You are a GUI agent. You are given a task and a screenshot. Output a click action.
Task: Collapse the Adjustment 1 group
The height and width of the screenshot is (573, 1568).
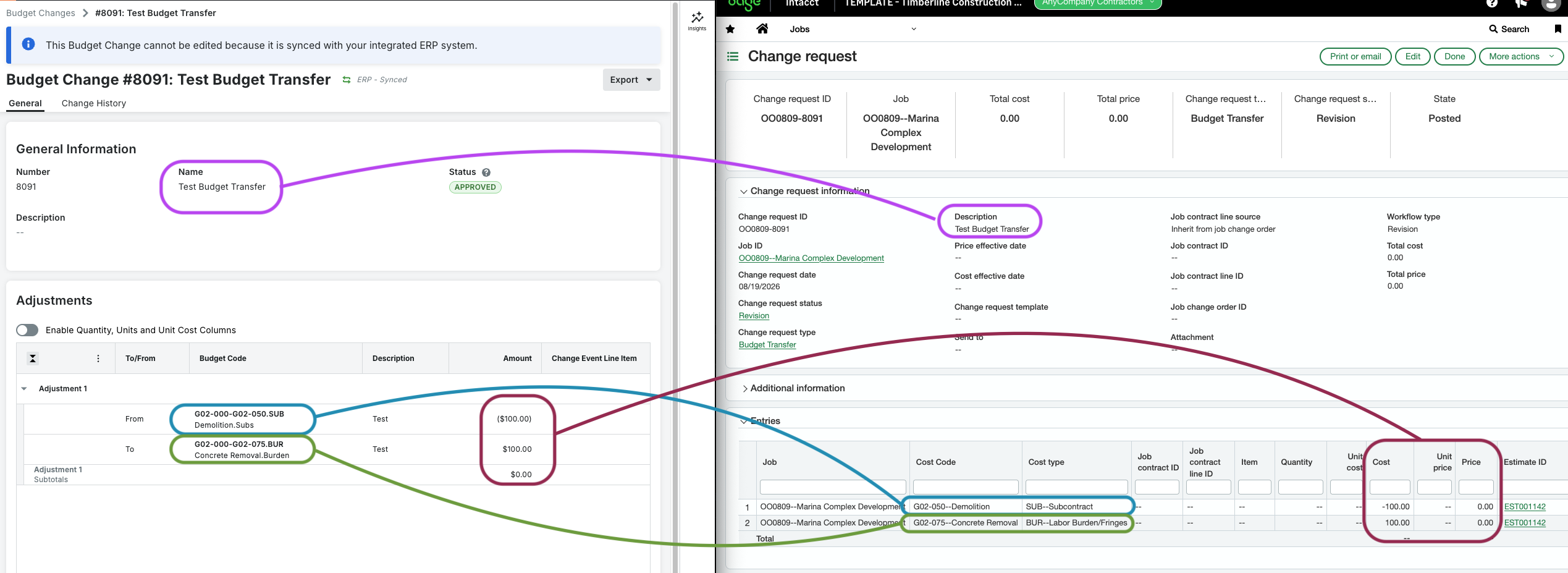[24, 389]
